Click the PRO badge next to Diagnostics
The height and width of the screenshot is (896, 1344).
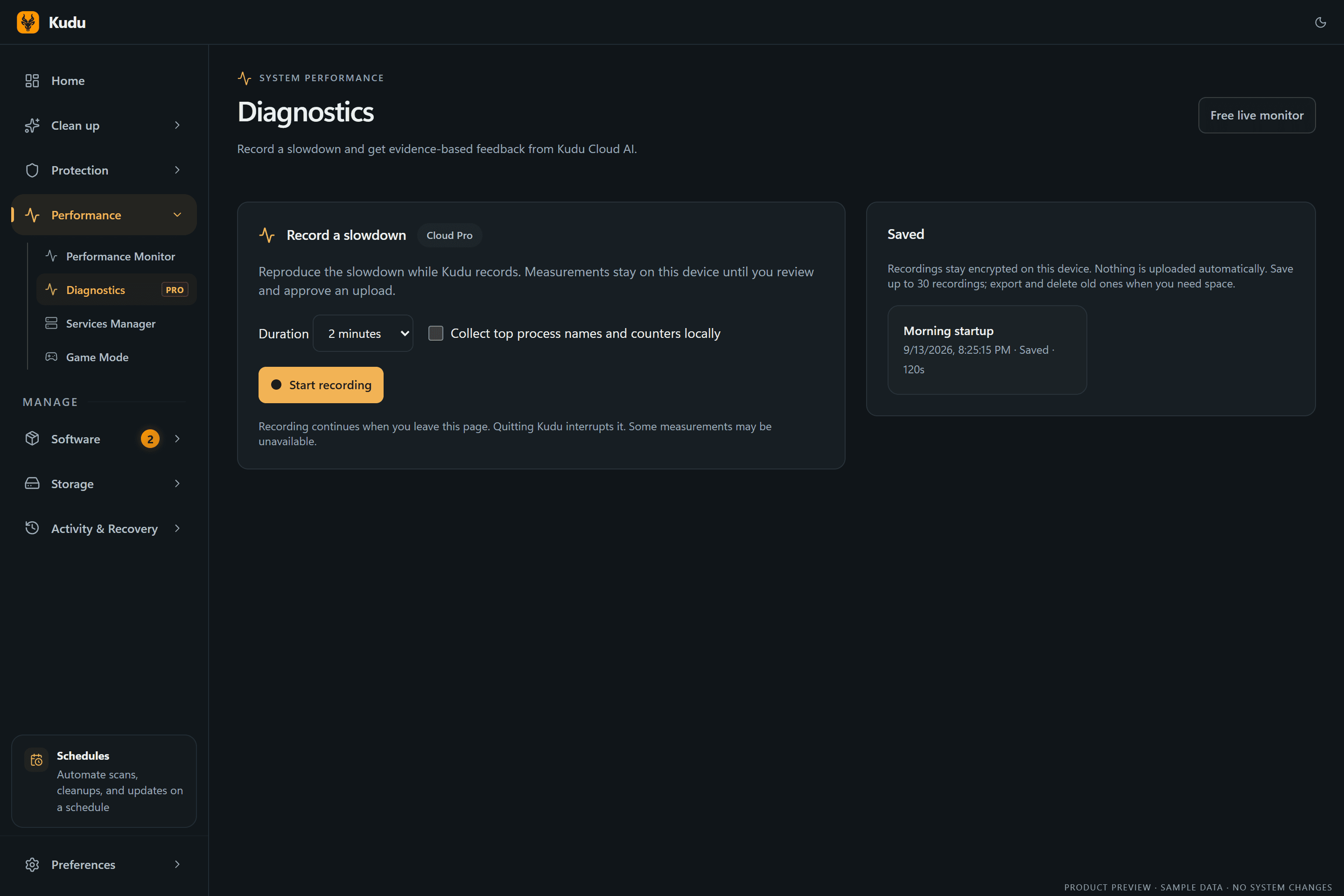(x=174, y=290)
